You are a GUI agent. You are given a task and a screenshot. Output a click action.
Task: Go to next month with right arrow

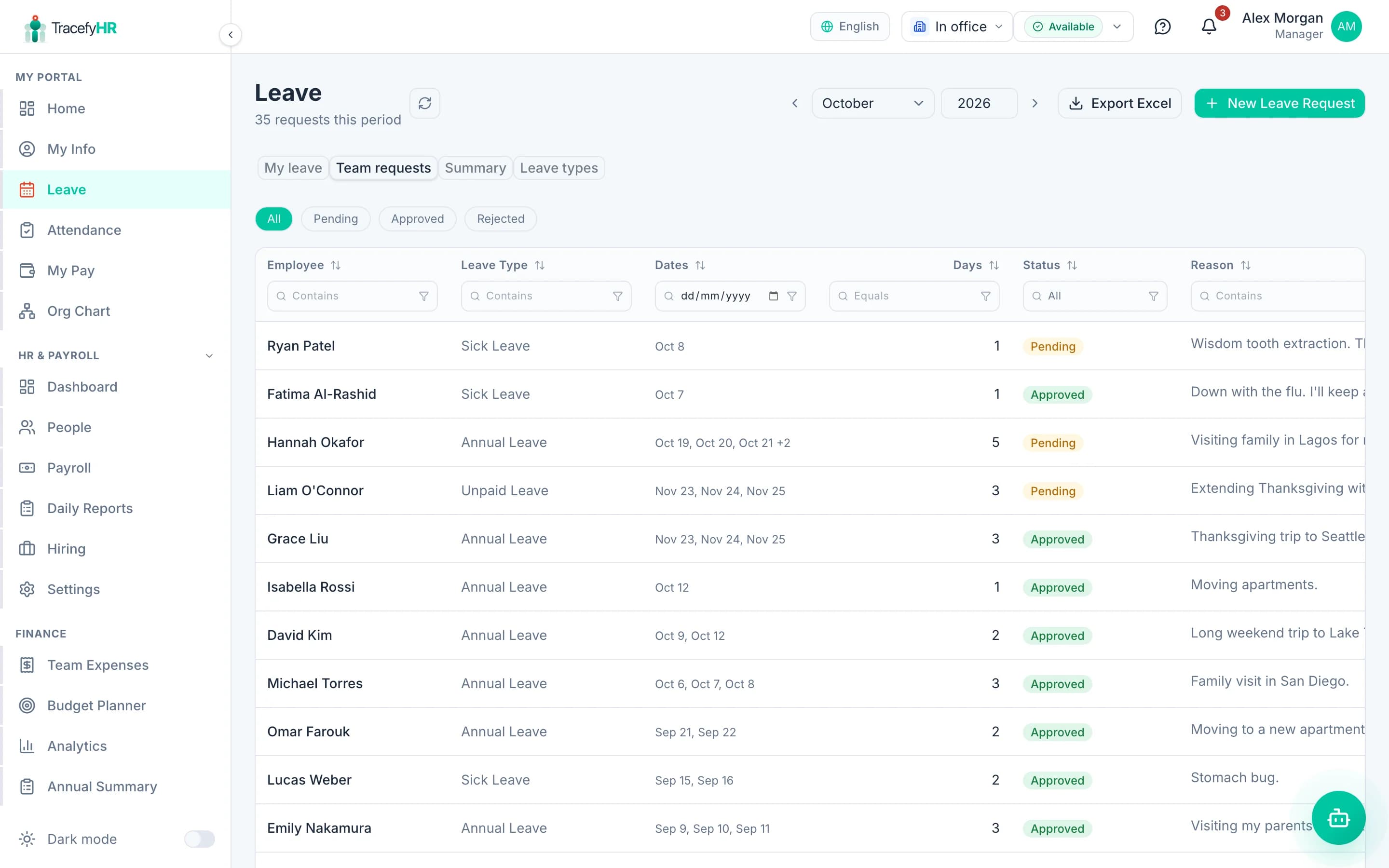tap(1035, 103)
